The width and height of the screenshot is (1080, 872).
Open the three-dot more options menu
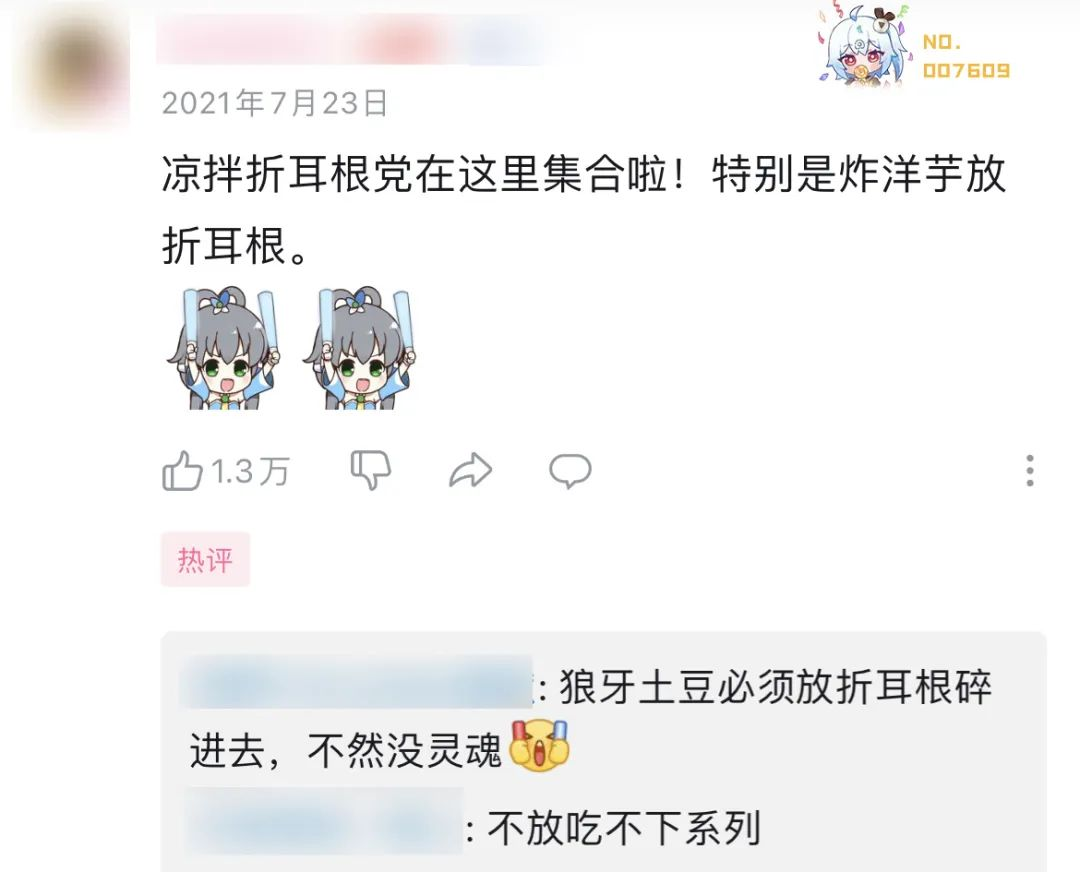[1030, 471]
